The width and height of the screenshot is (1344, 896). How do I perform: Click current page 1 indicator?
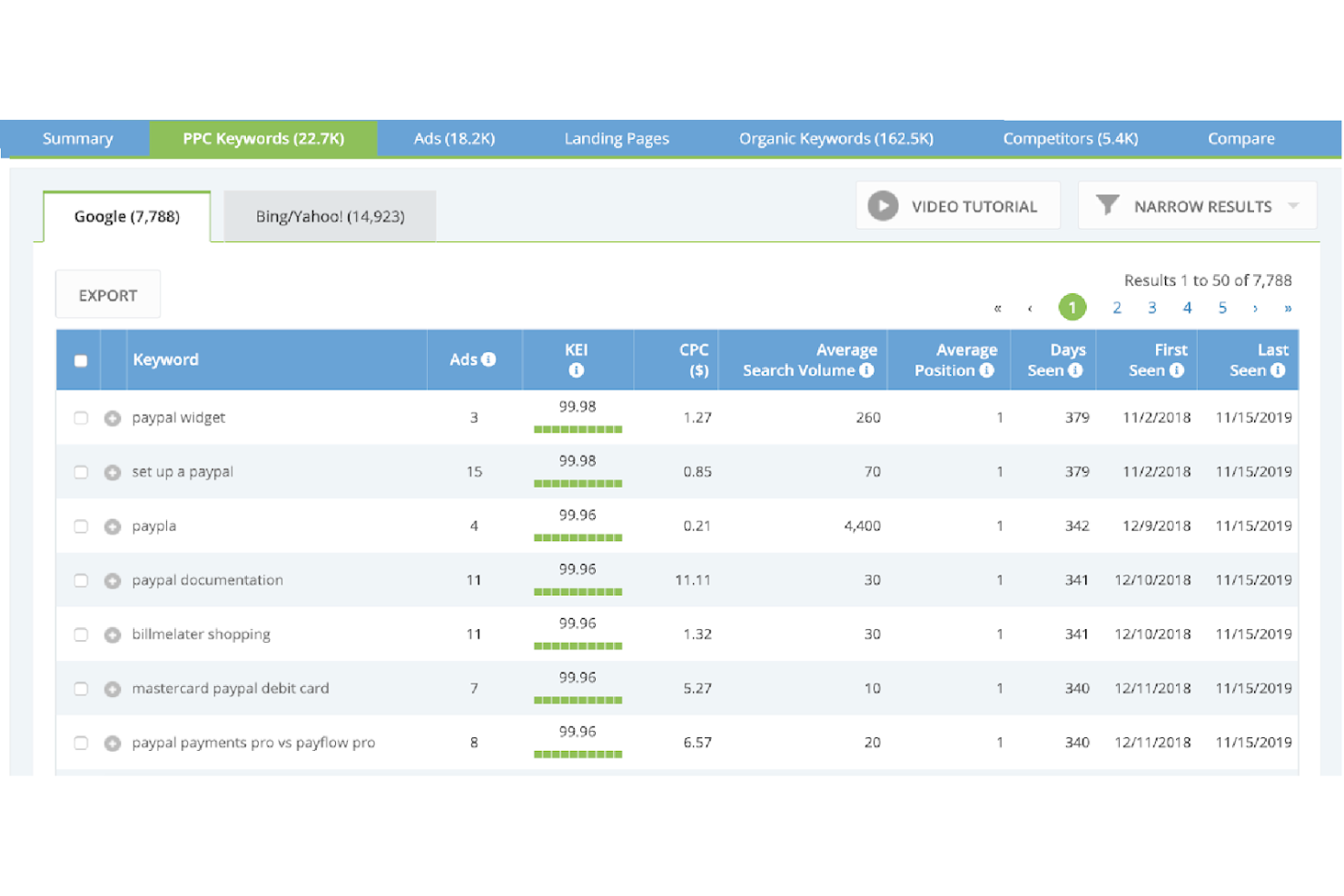(x=1072, y=308)
